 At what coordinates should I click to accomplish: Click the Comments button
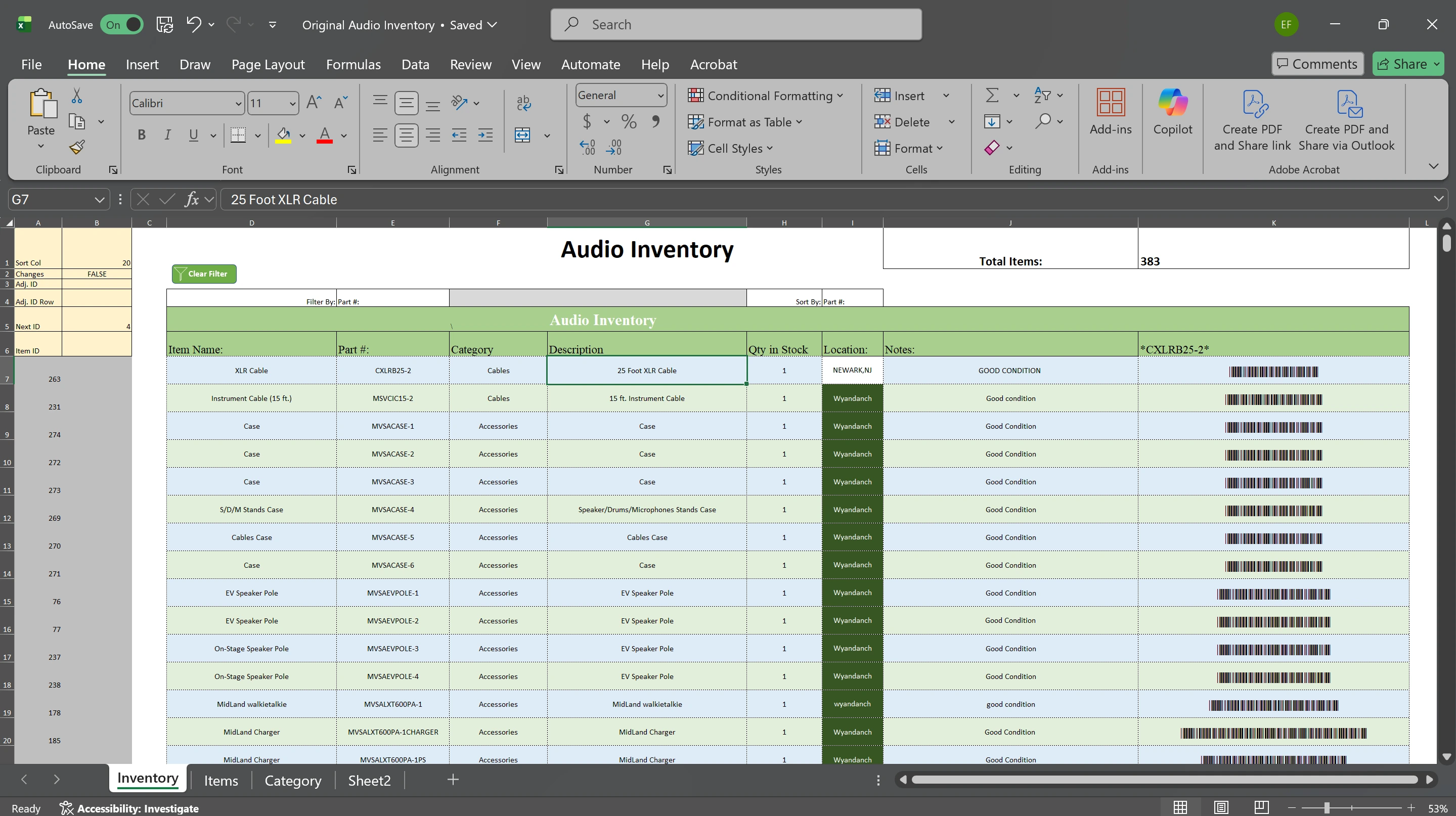click(1317, 64)
